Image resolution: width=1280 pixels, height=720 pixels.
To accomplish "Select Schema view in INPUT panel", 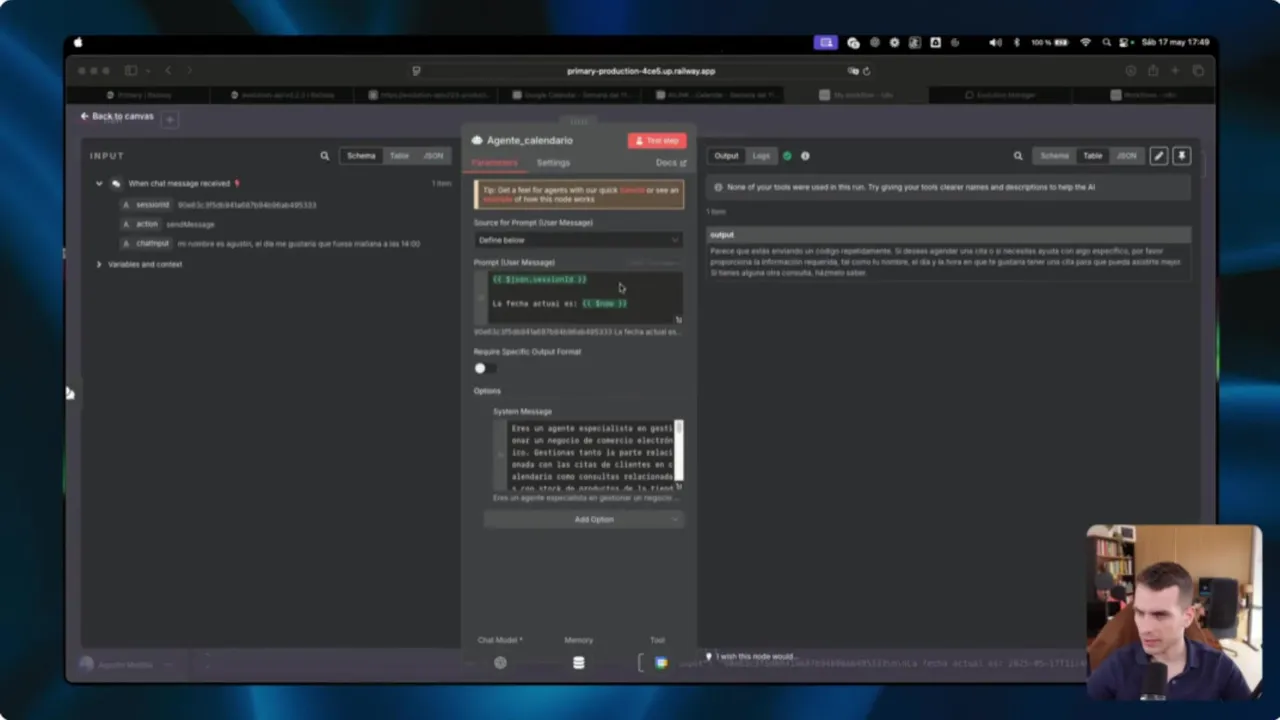I will tap(361, 156).
